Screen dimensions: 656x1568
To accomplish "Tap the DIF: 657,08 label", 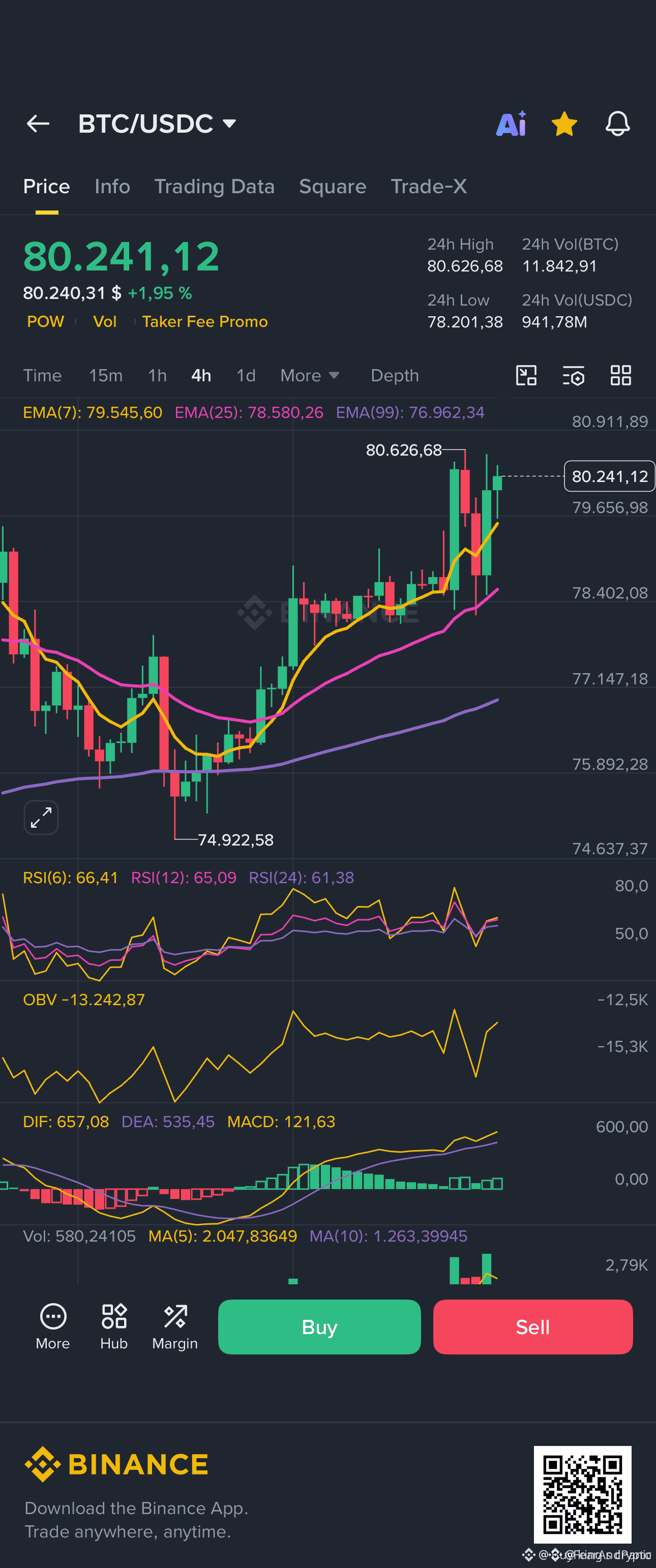I will pyautogui.click(x=66, y=1121).
